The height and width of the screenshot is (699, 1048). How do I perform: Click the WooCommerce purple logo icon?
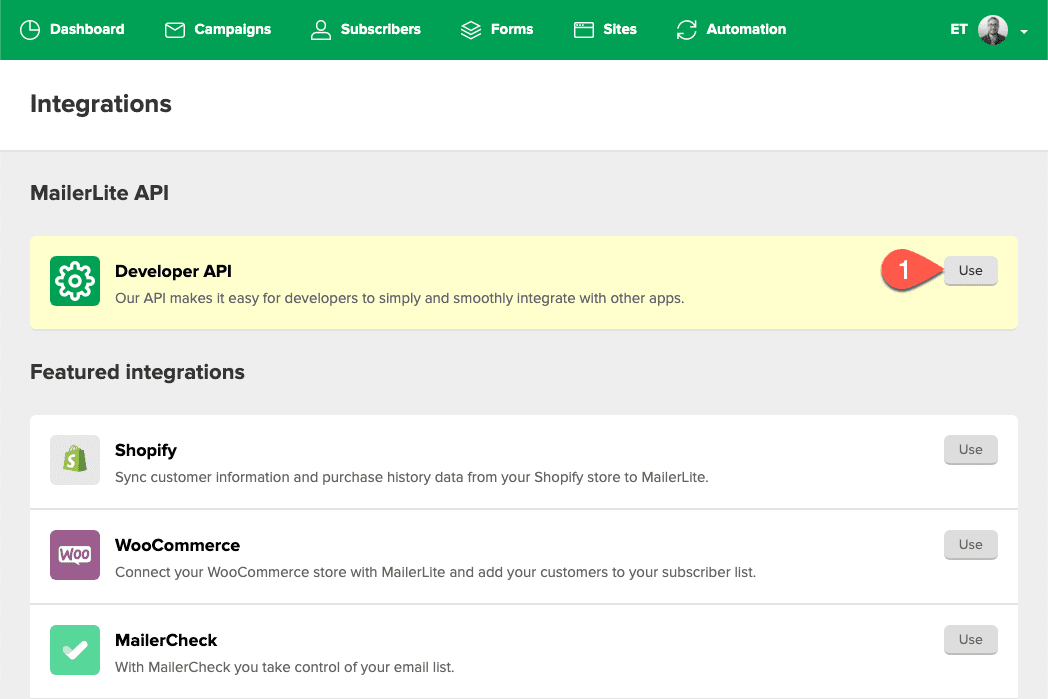74,556
